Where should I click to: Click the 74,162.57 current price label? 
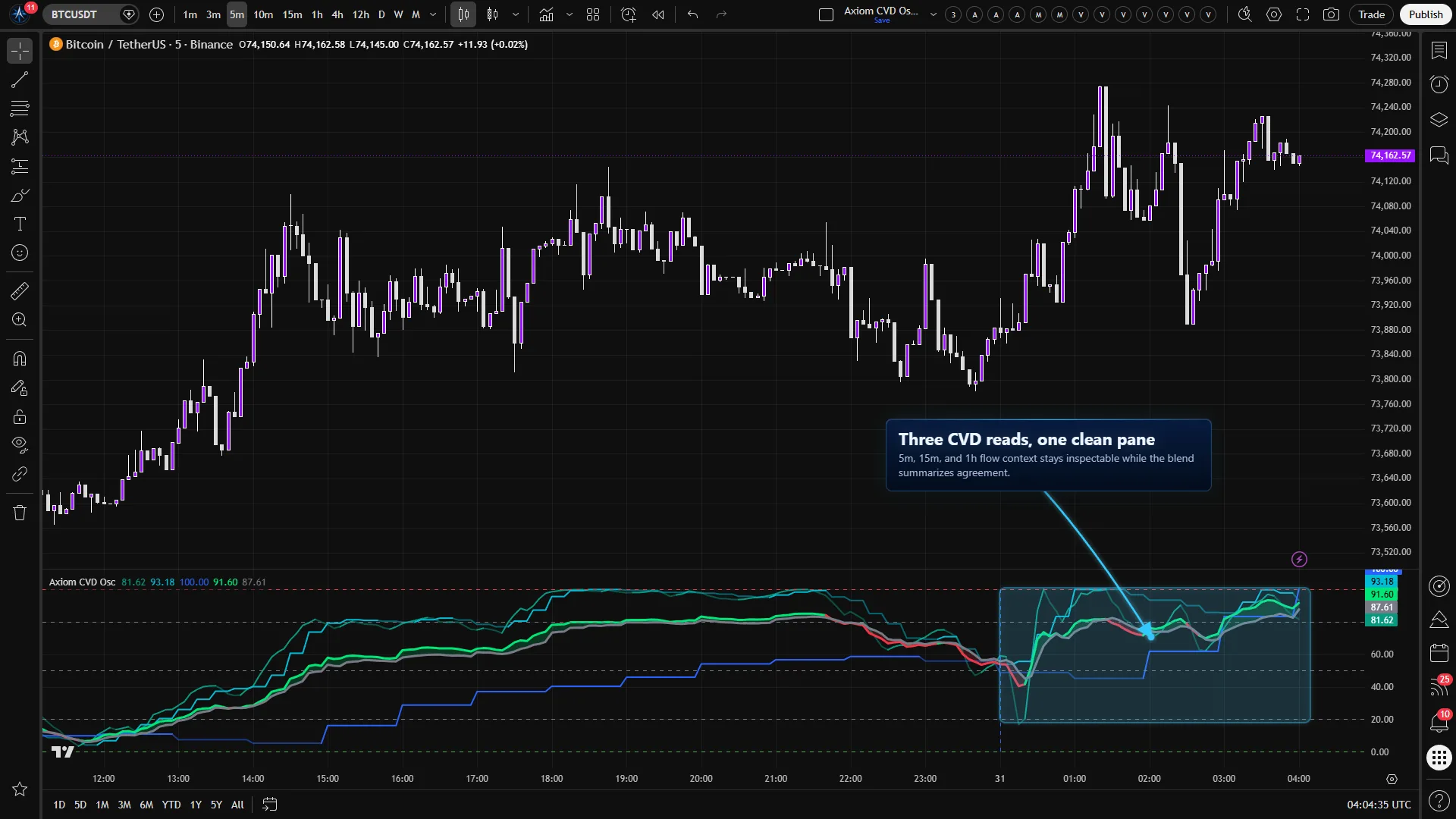[1390, 155]
